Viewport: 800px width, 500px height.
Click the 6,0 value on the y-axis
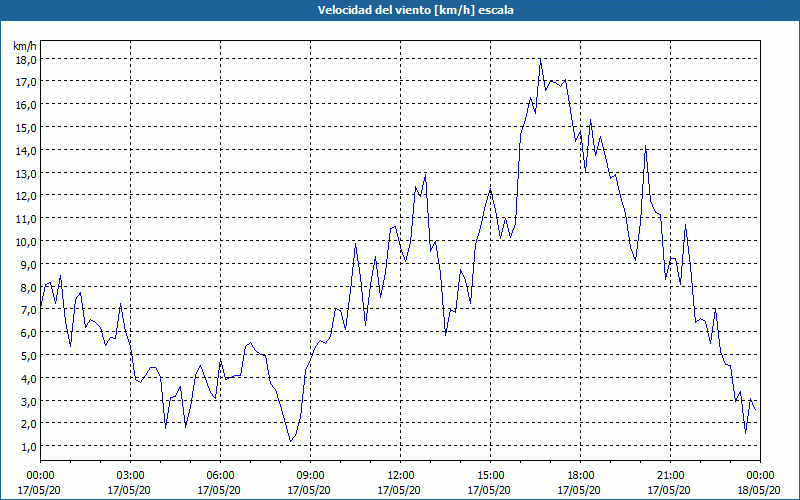click(28, 333)
